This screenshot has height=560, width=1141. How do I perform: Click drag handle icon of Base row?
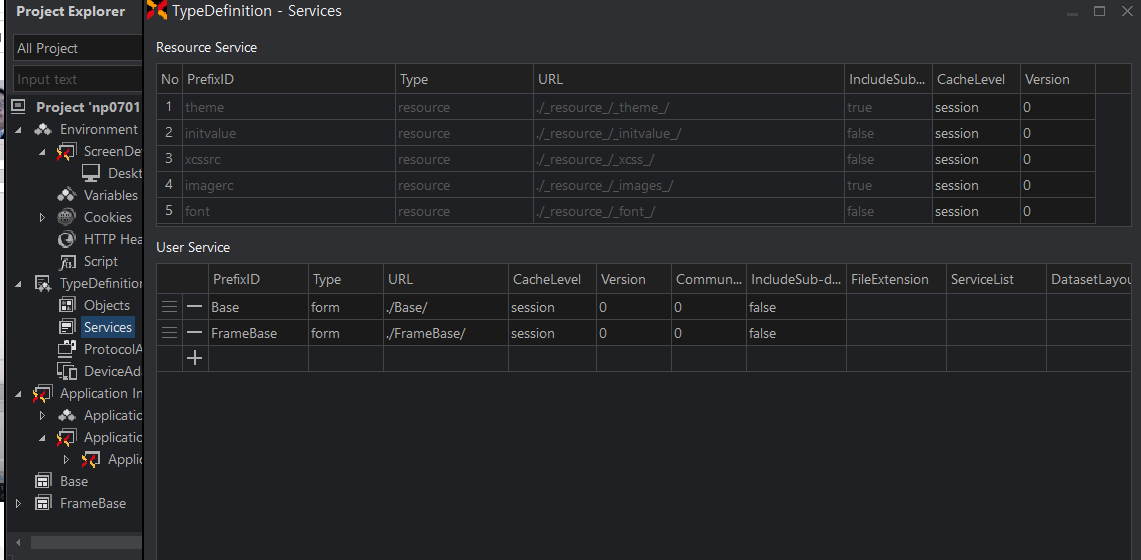point(170,307)
